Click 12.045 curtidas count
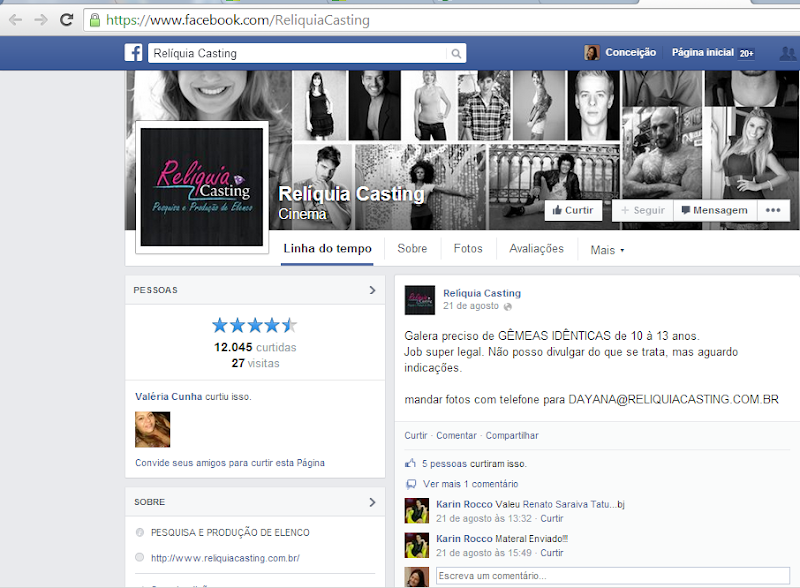Viewport: 800px width, 588px height. 255,348
